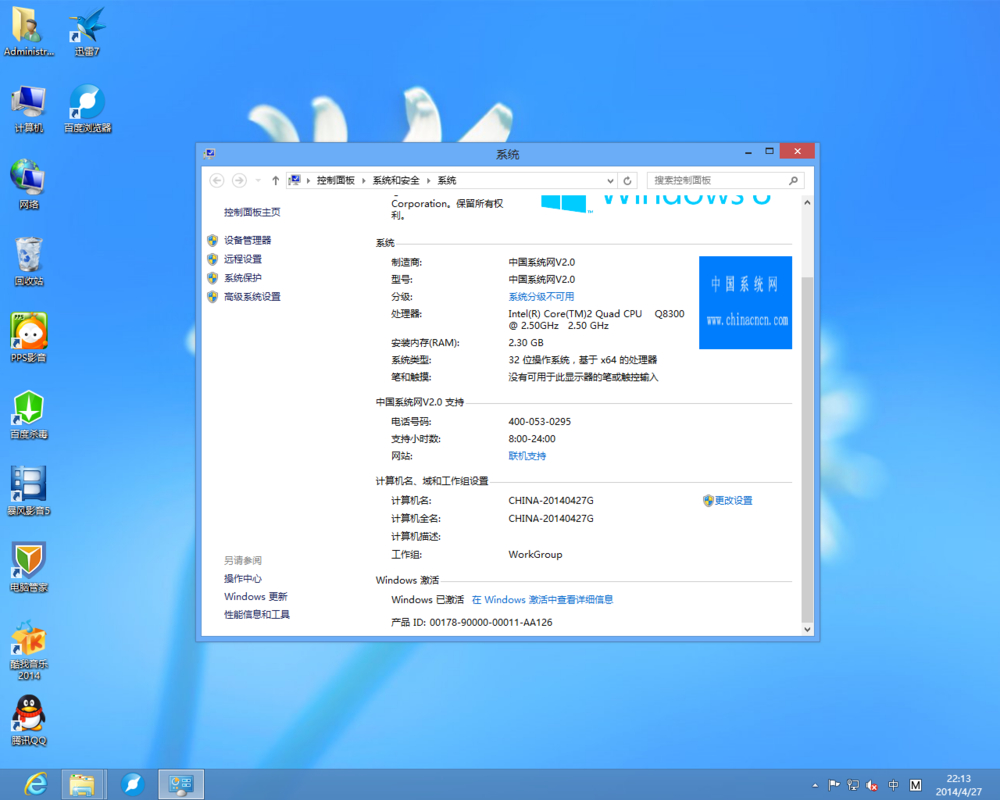The height and width of the screenshot is (800, 1000).
Task: Open 控制面板主页 link
Action: coord(252,212)
